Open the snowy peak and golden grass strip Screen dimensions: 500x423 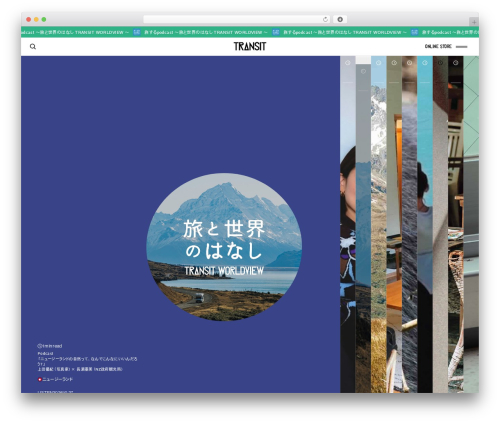tap(379, 224)
